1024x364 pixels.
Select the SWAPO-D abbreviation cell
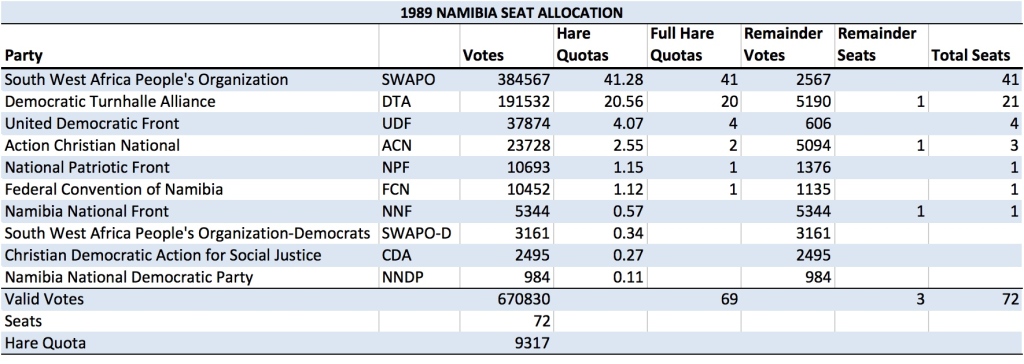click(x=409, y=233)
